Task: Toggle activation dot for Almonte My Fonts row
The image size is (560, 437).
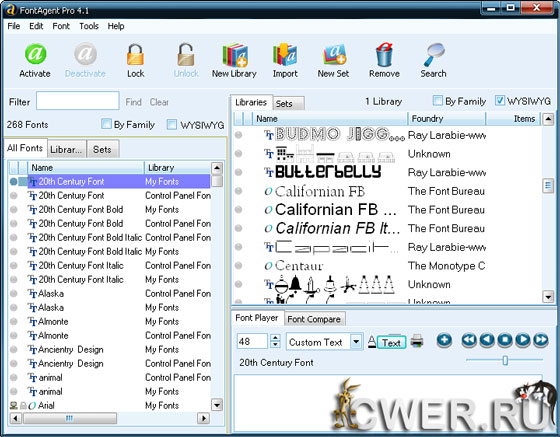Action: [14, 321]
